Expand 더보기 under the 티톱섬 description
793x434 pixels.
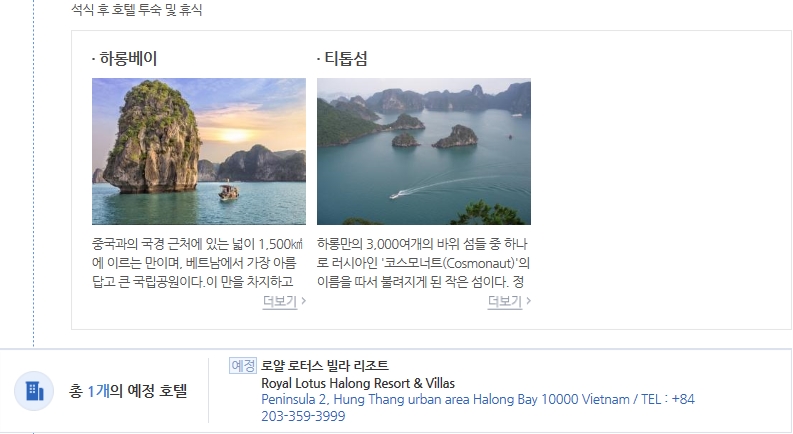[505, 301]
